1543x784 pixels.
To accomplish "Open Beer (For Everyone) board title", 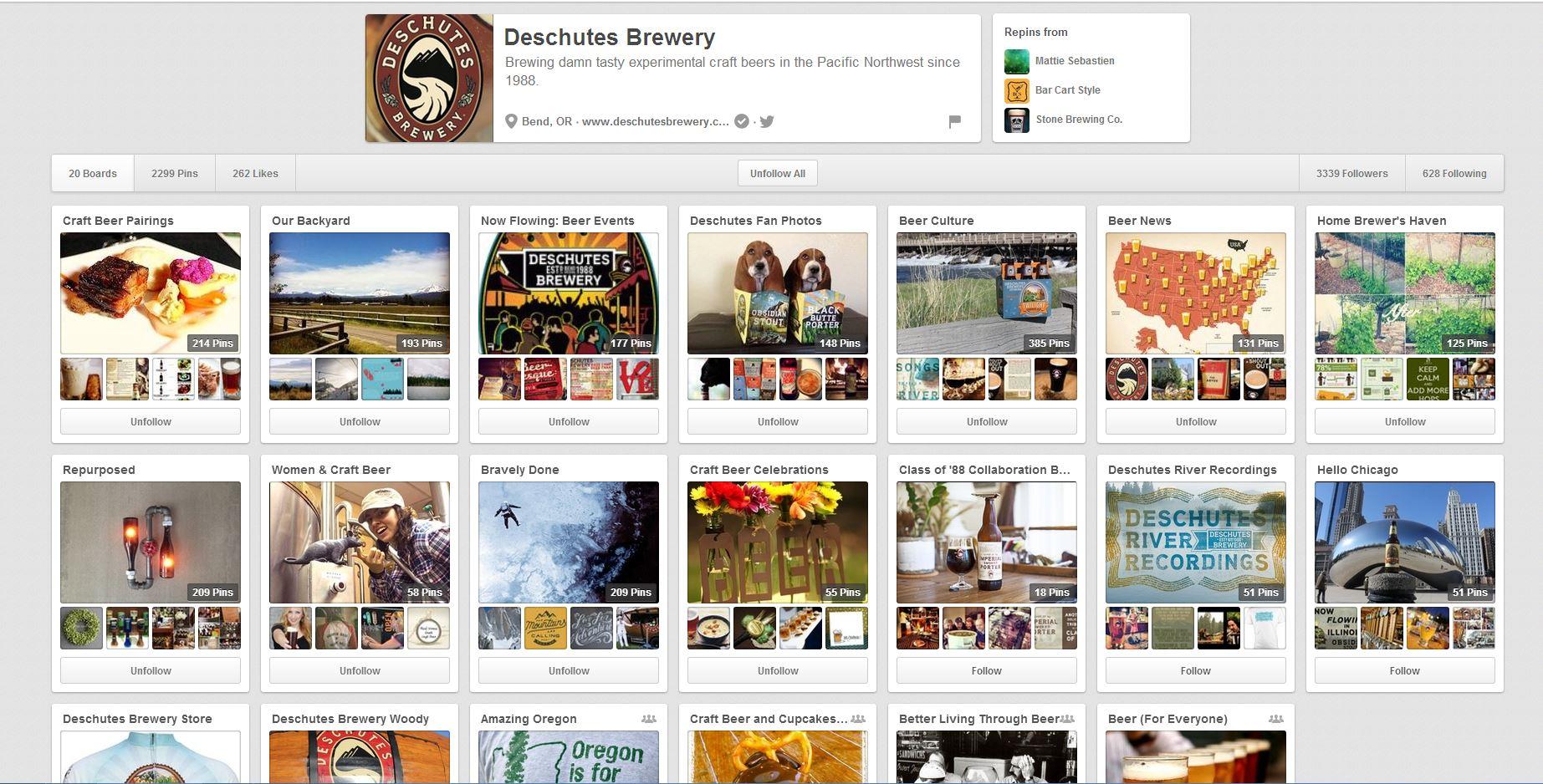I will [x=1167, y=719].
